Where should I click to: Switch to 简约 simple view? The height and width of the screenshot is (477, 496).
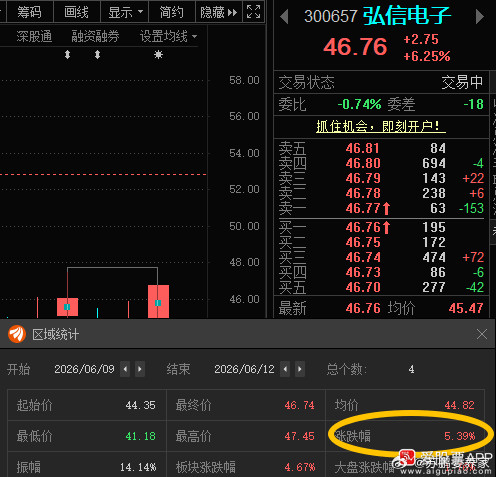click(172, 12)
